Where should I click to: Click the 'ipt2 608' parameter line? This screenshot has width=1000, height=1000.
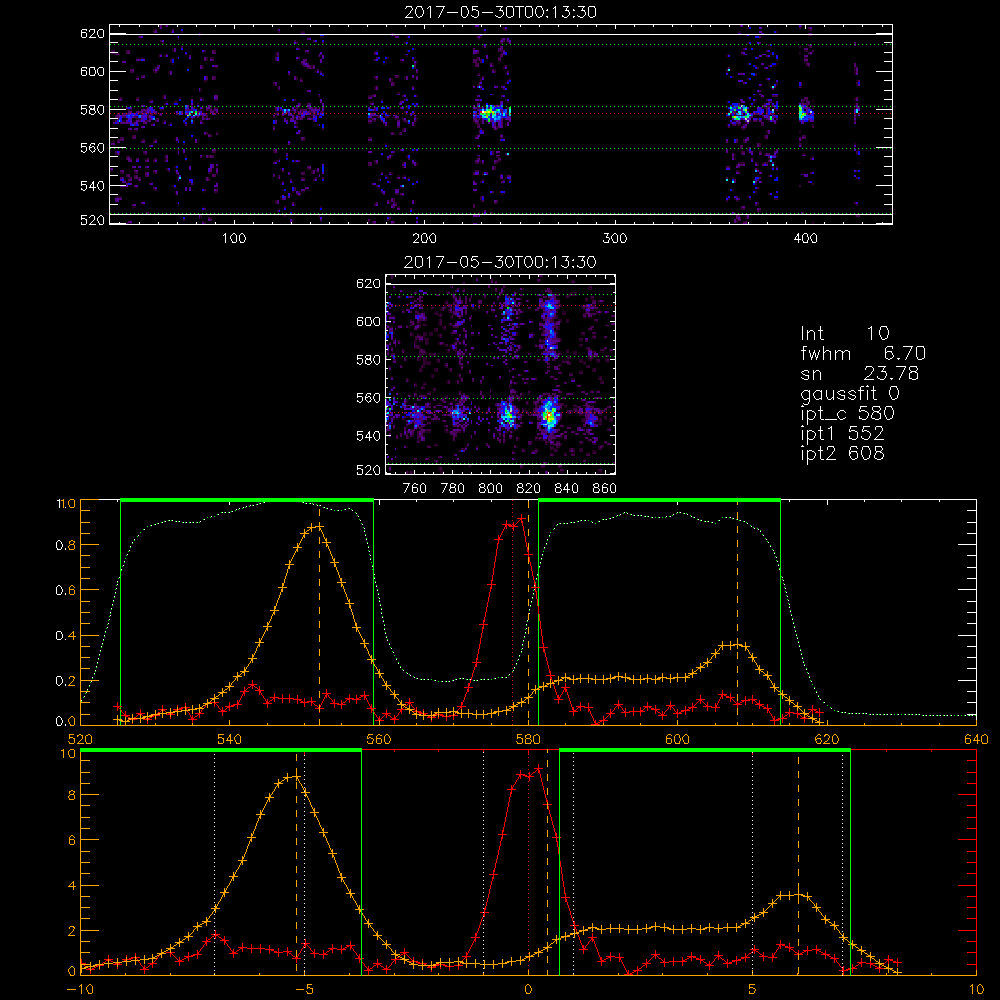coord(842,453)
